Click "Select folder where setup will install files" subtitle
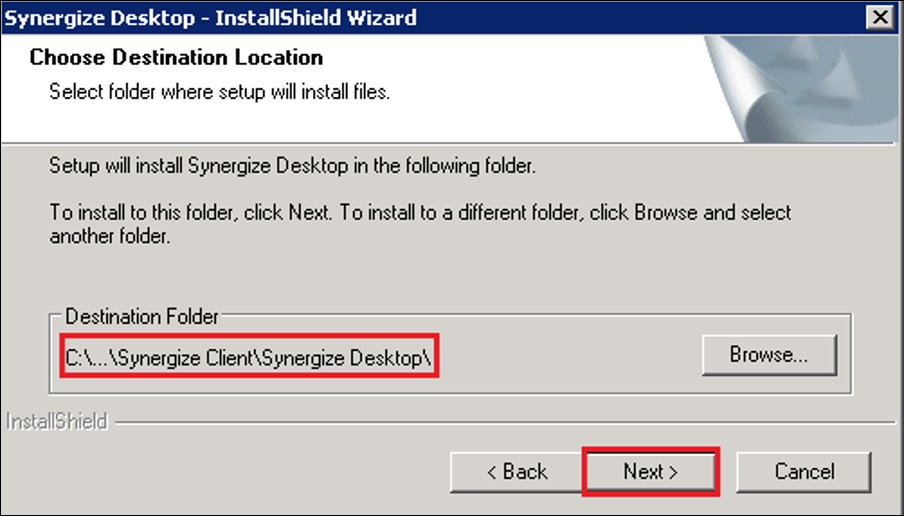 [219, 92]
